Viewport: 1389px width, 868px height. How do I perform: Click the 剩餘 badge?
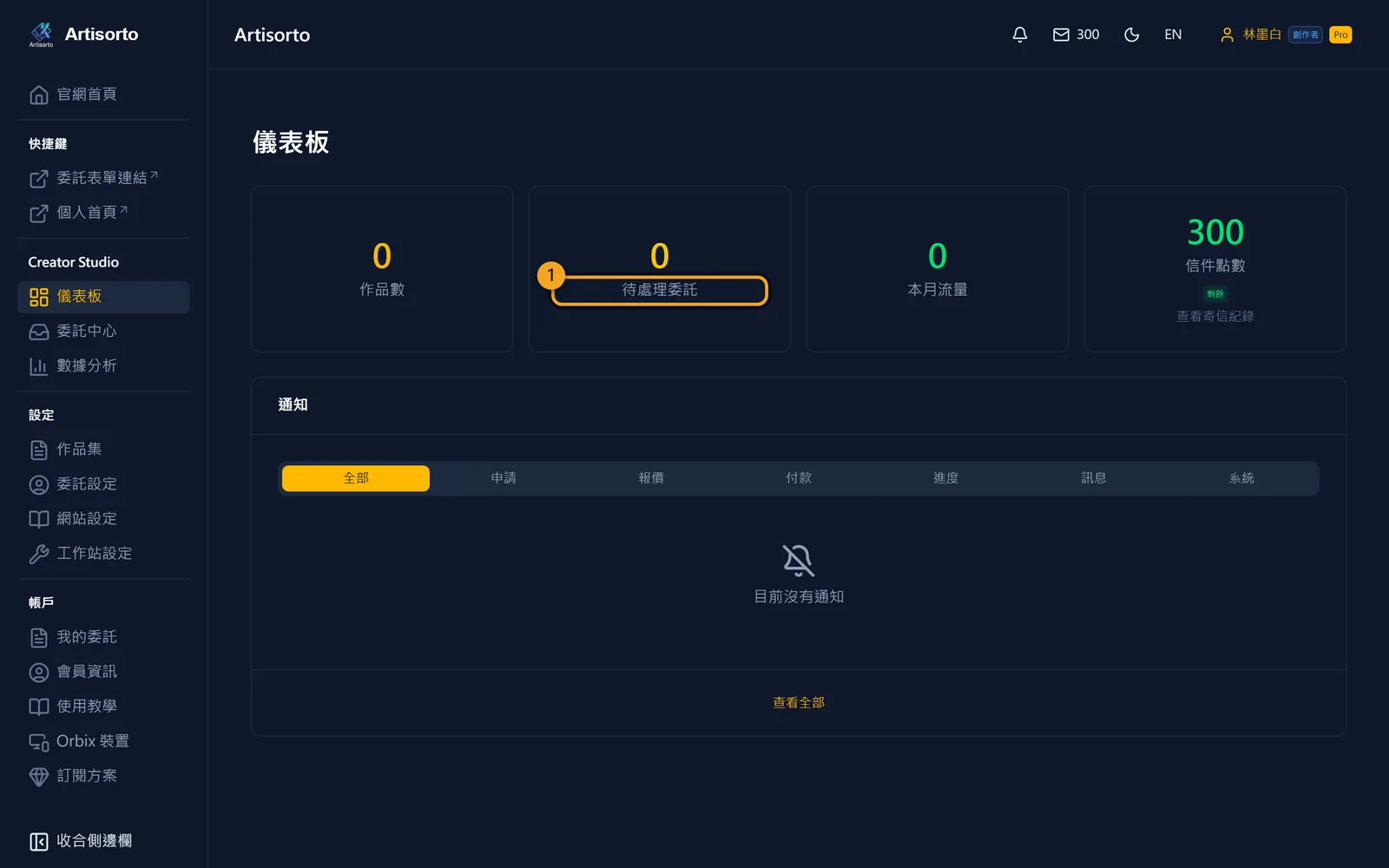coord(1215,293)
